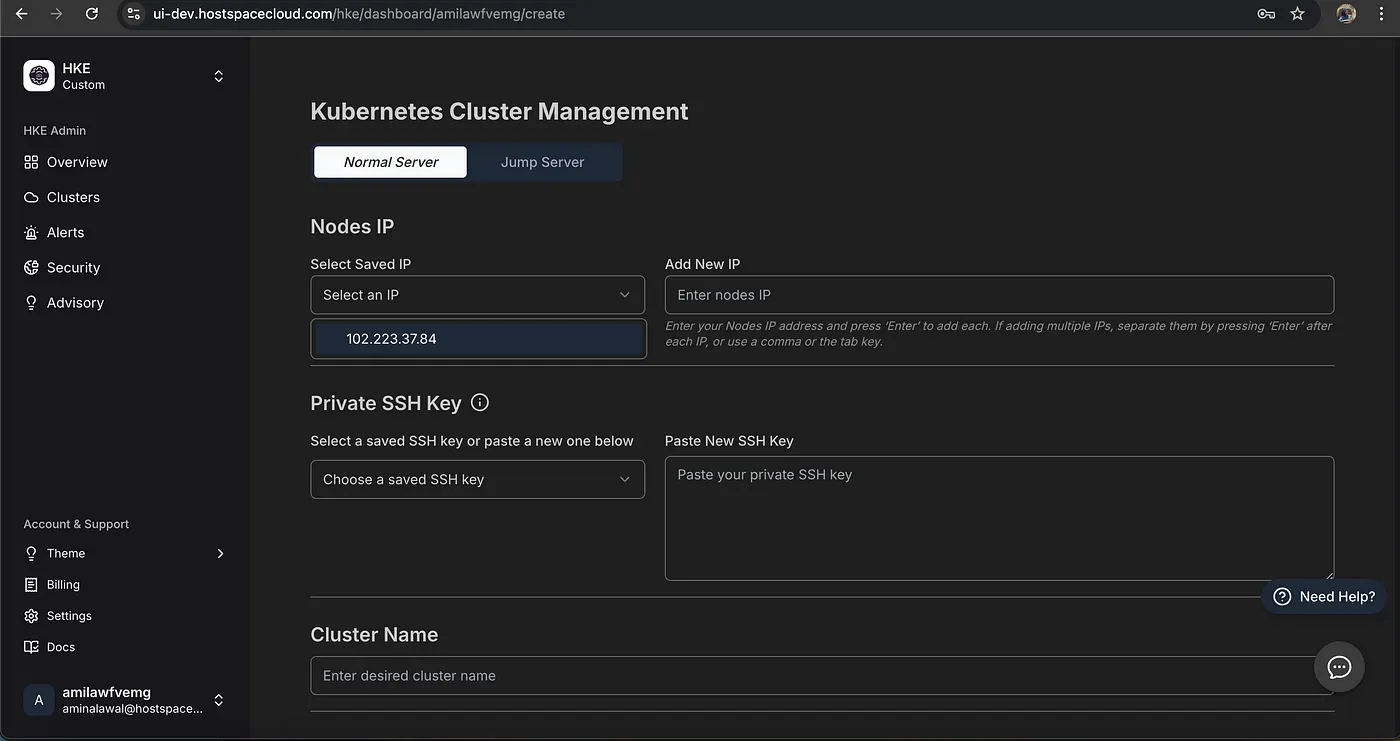Focus the Enter nodes IP field
This screenshot has width=1400, height=741.
click(1000, 295)
